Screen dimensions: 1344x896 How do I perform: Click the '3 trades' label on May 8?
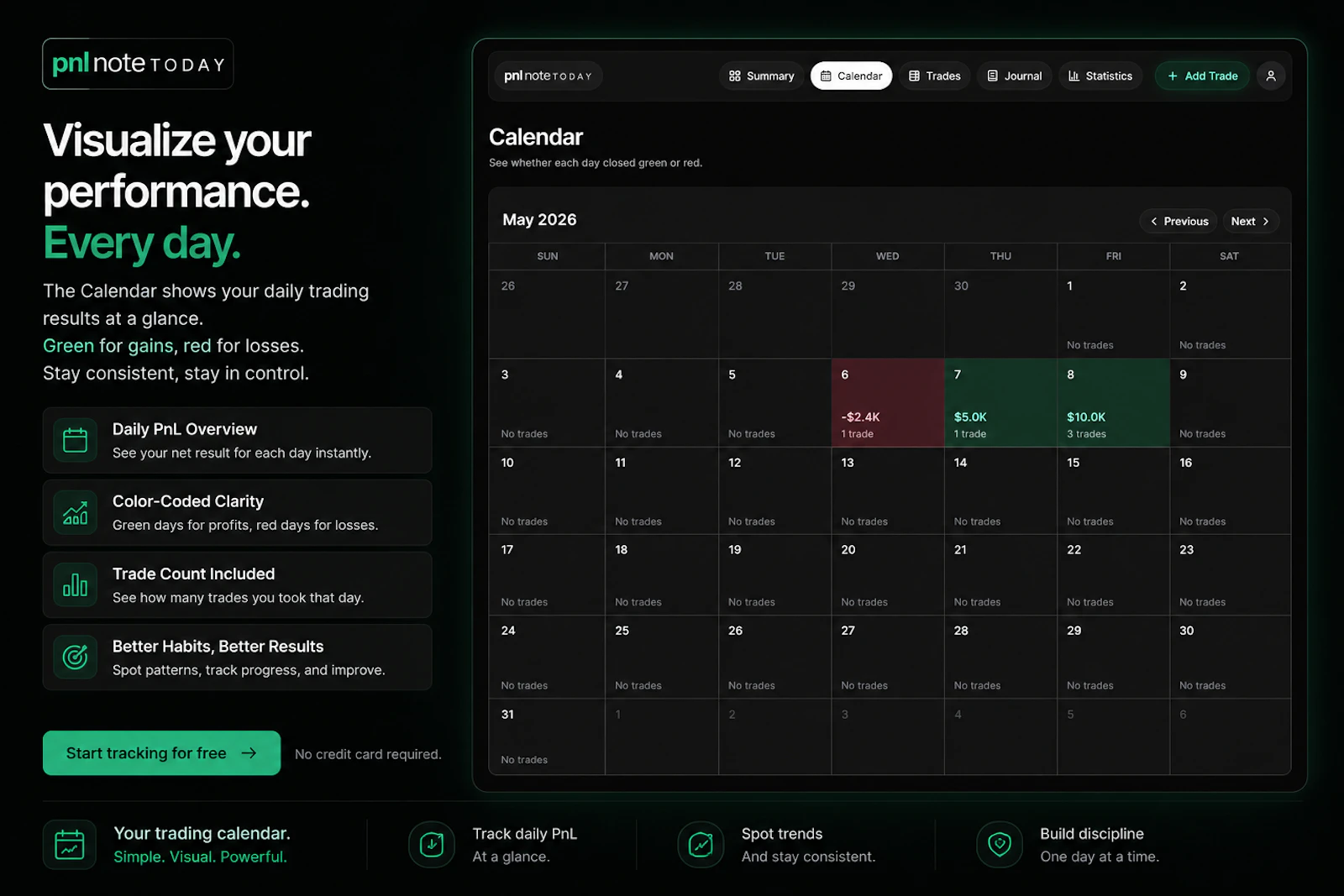tap(1086, 434)
